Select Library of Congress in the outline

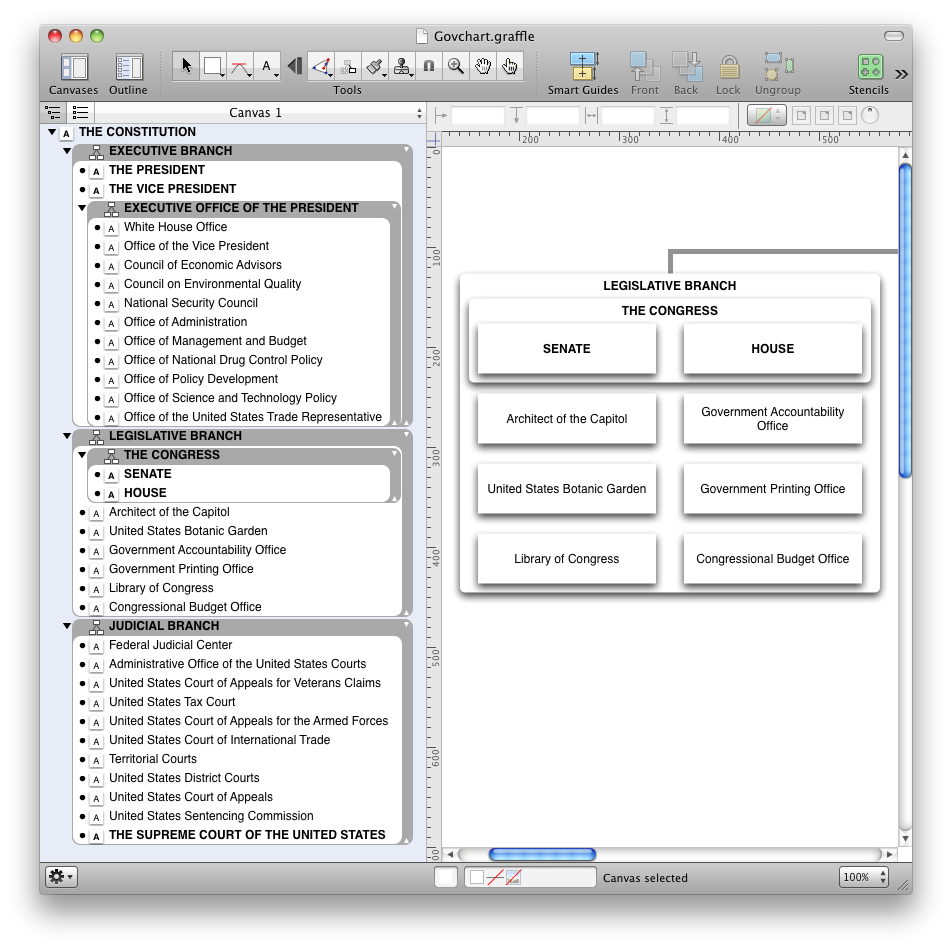tap(161, 588)
